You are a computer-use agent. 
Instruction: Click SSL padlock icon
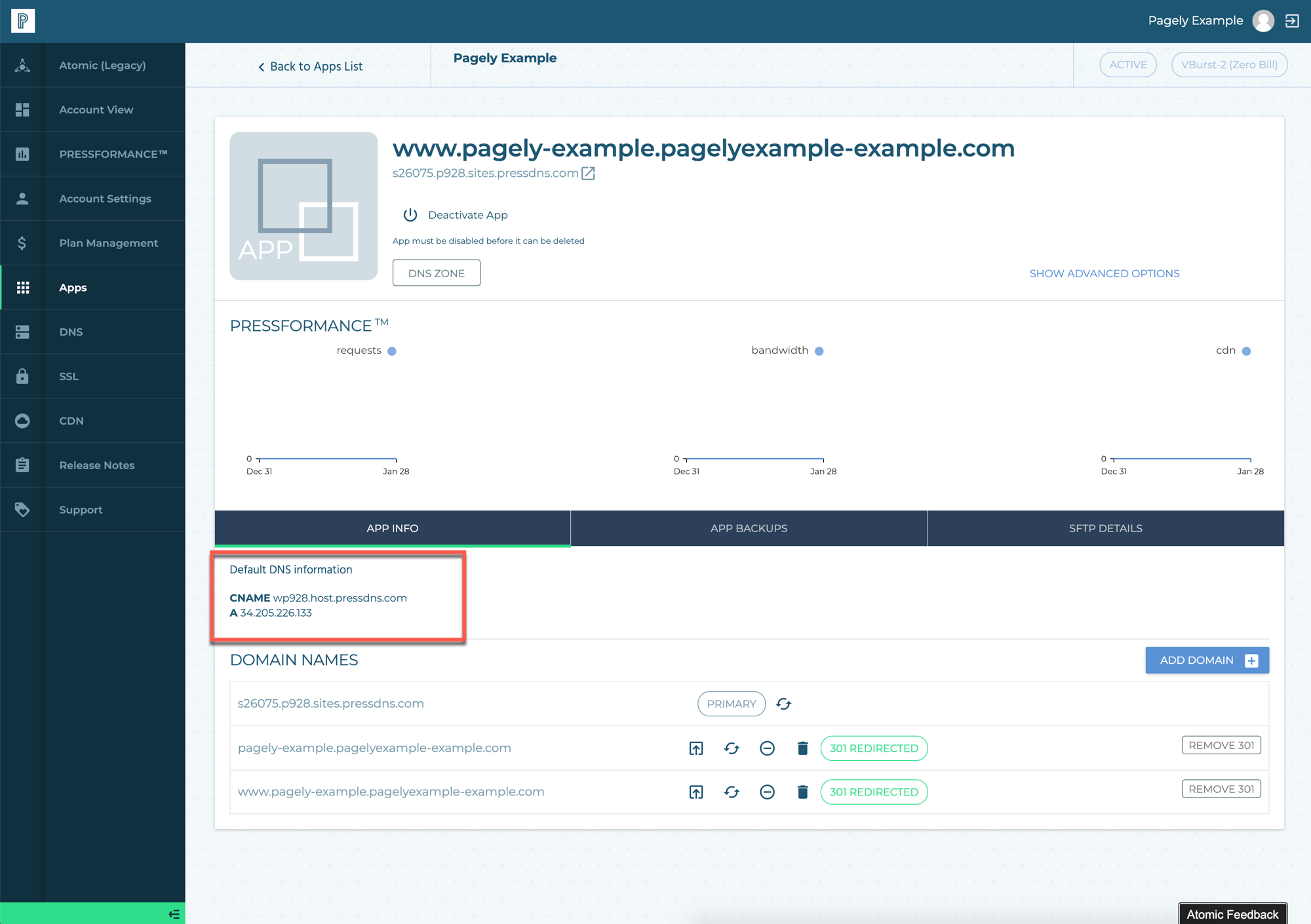point(22,376)
